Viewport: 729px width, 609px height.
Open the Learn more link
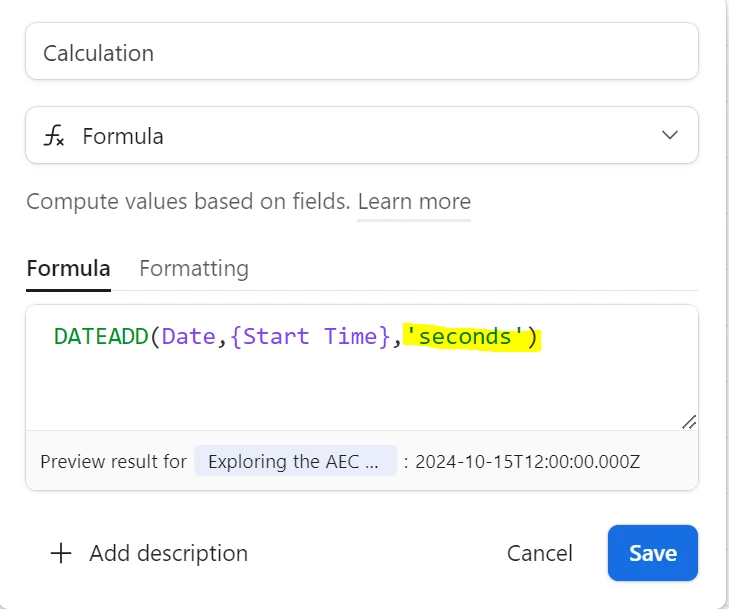[414, 201]
